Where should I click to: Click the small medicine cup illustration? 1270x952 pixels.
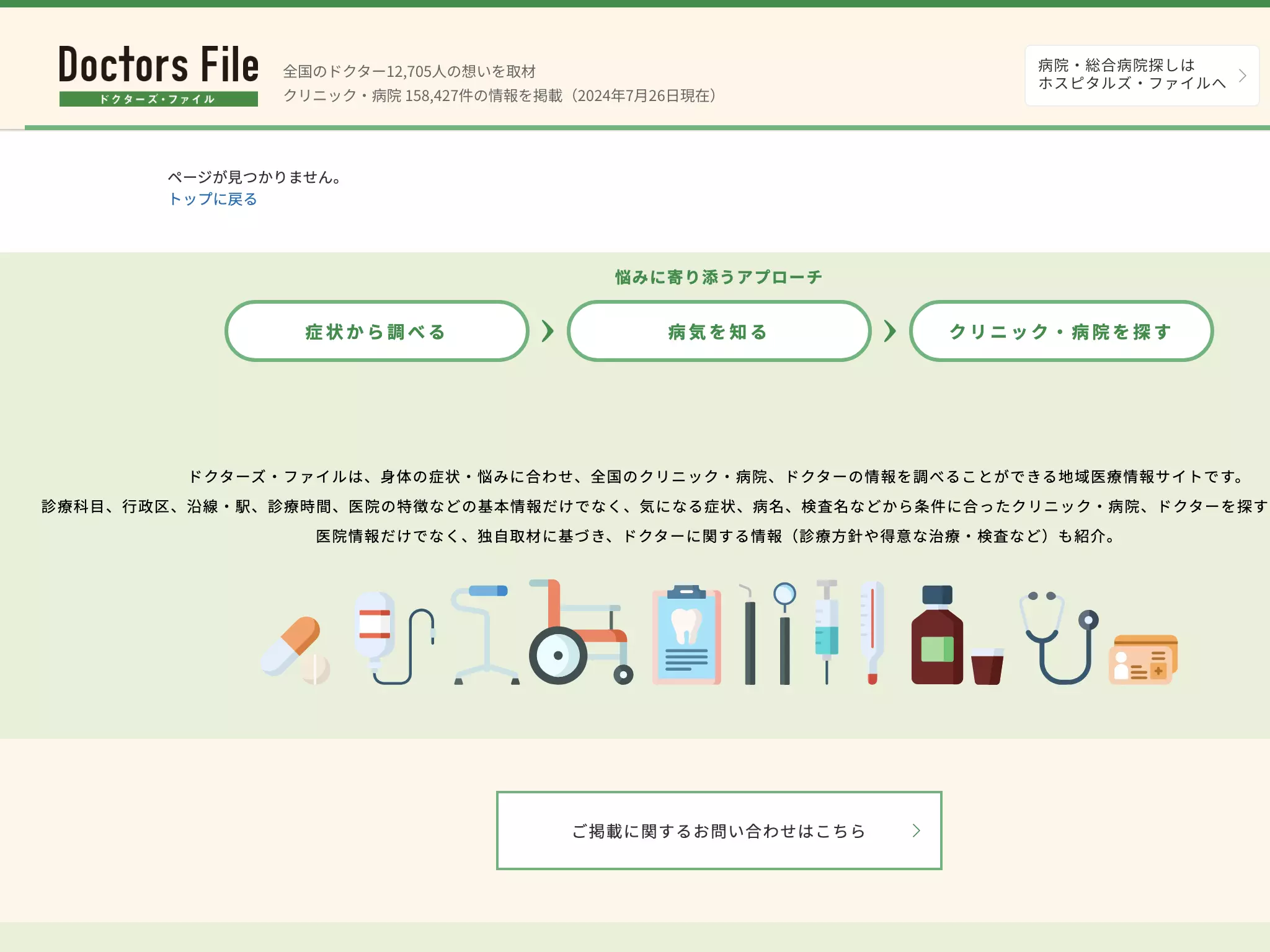tap(987, 666)
